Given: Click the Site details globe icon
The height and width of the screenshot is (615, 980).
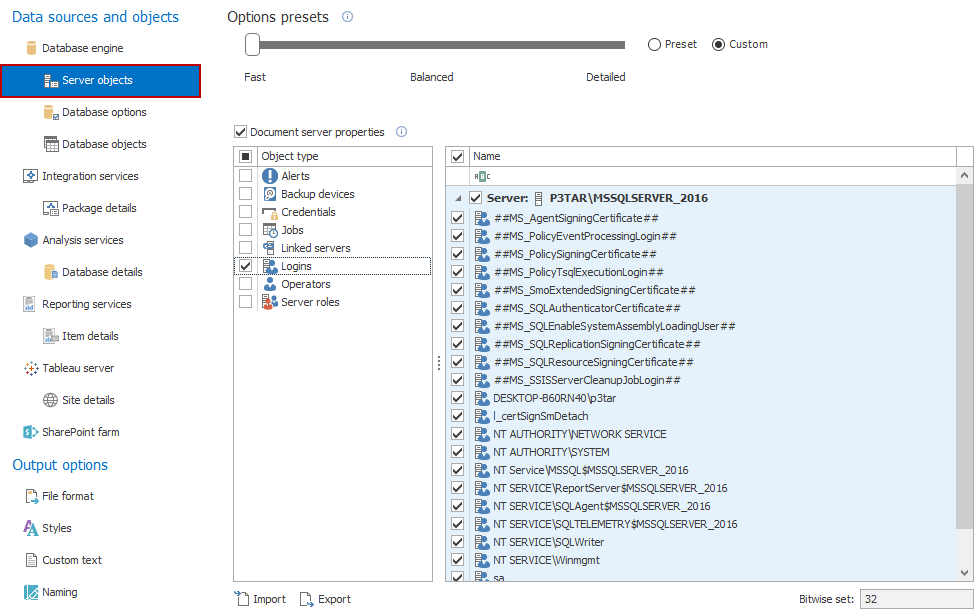Looking at the screenshot, I should 51,400.
